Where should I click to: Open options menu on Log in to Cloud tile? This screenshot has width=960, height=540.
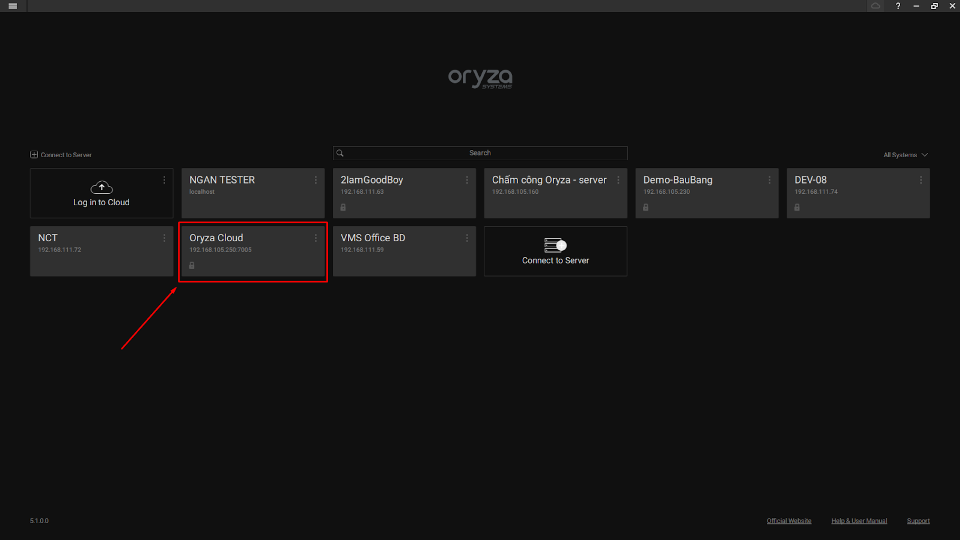[164, 180]
